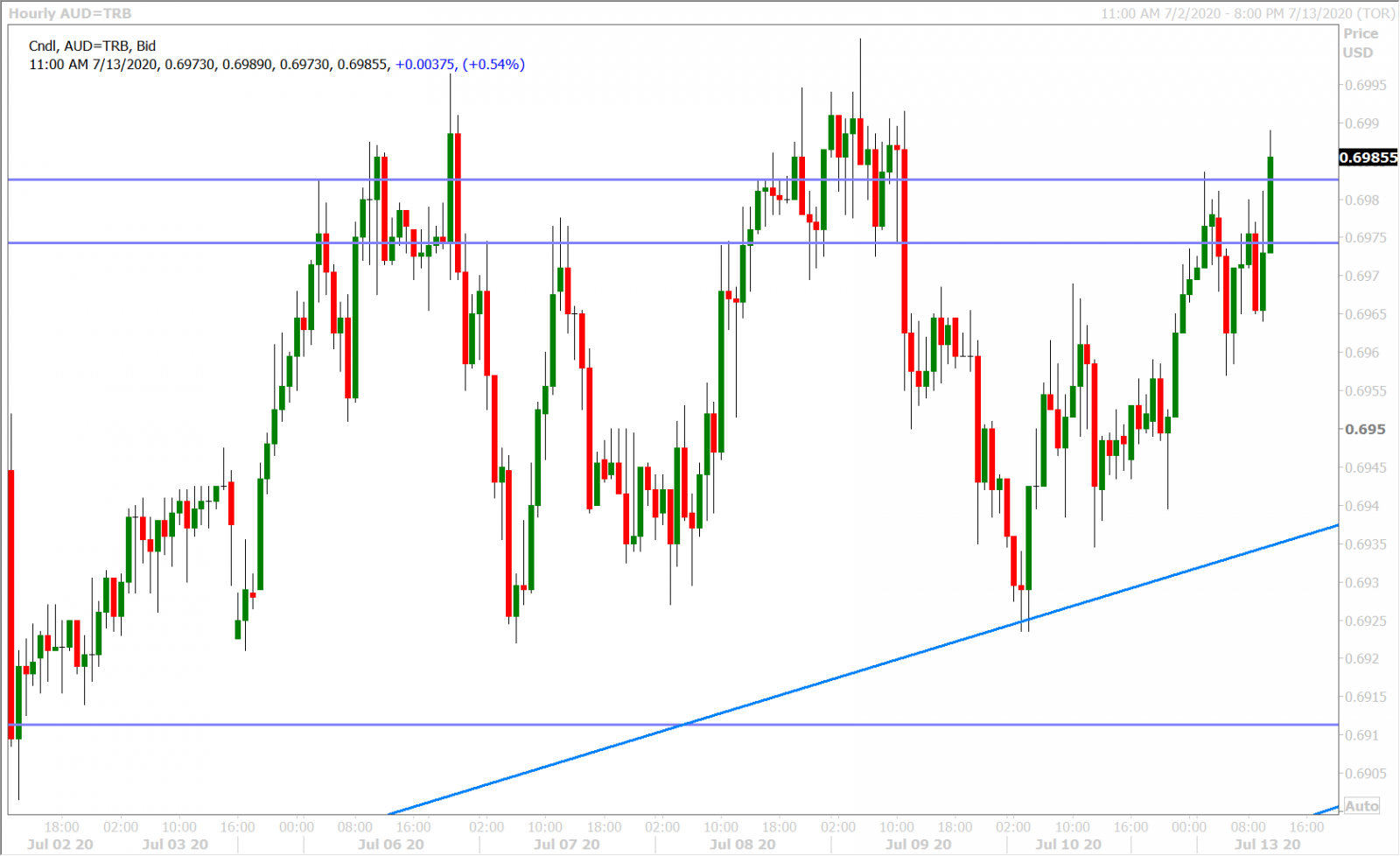Click the bold 0.695 price axis label
Image resolution: width=1400 pixels, height=856 pixels.
pyautogui.click(x=1365, y=429)
